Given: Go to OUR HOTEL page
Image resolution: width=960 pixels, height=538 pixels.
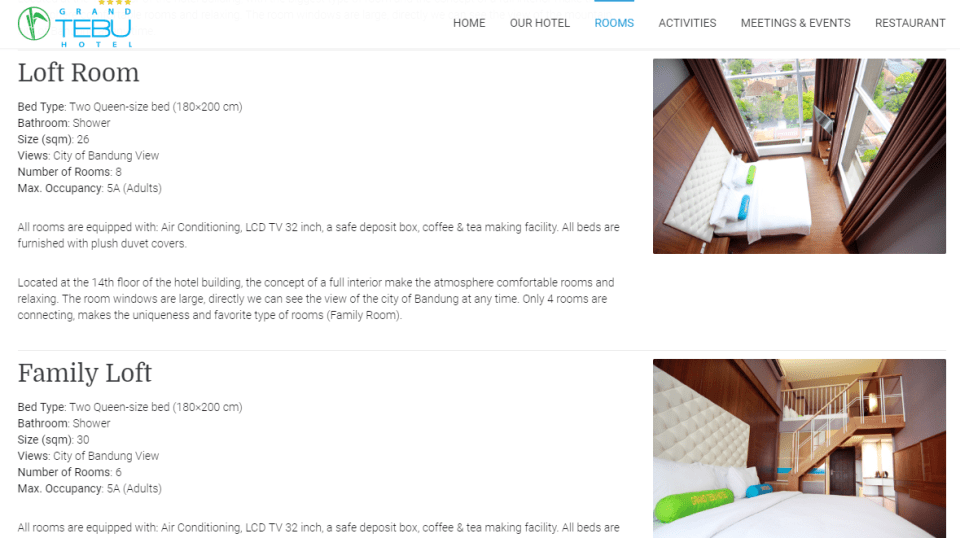Looking at the screenshot, I should coord(539,23).
